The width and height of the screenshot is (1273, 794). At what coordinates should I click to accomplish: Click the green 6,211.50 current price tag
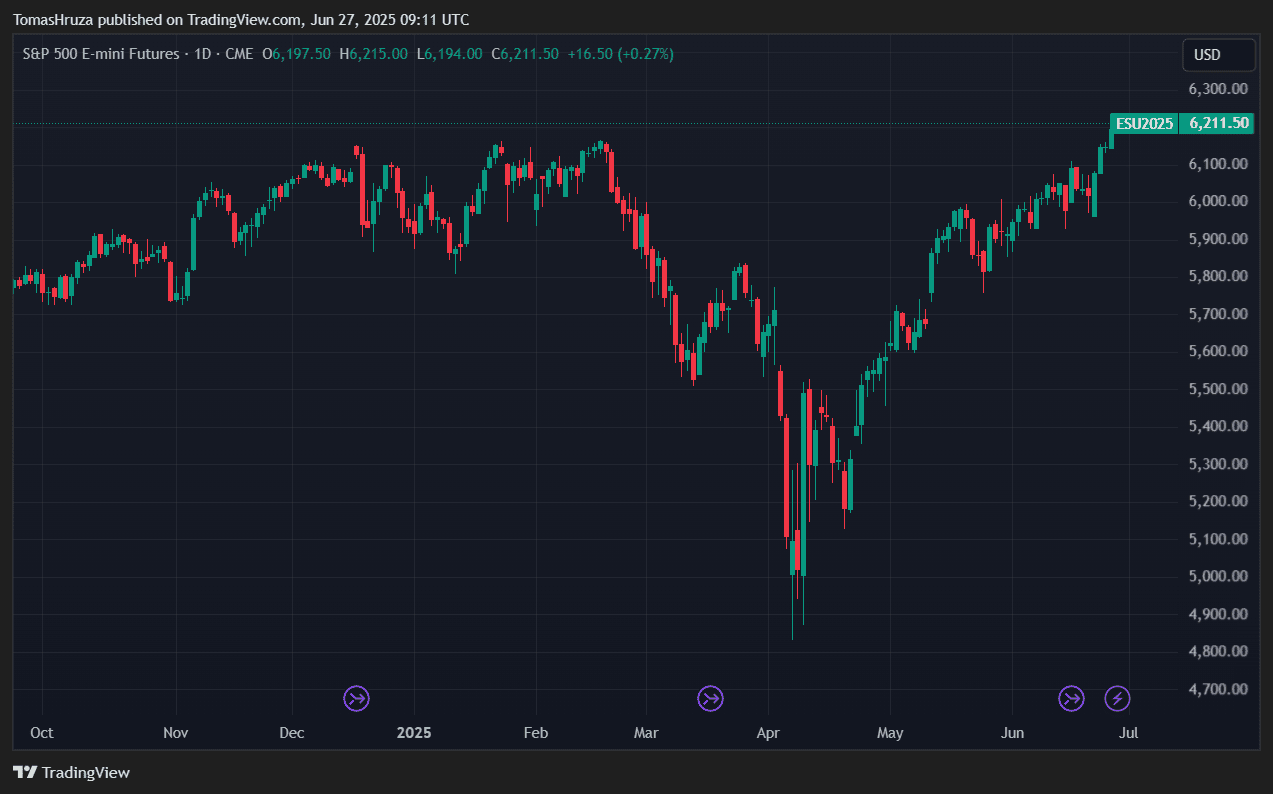(x=1217, y=124)
